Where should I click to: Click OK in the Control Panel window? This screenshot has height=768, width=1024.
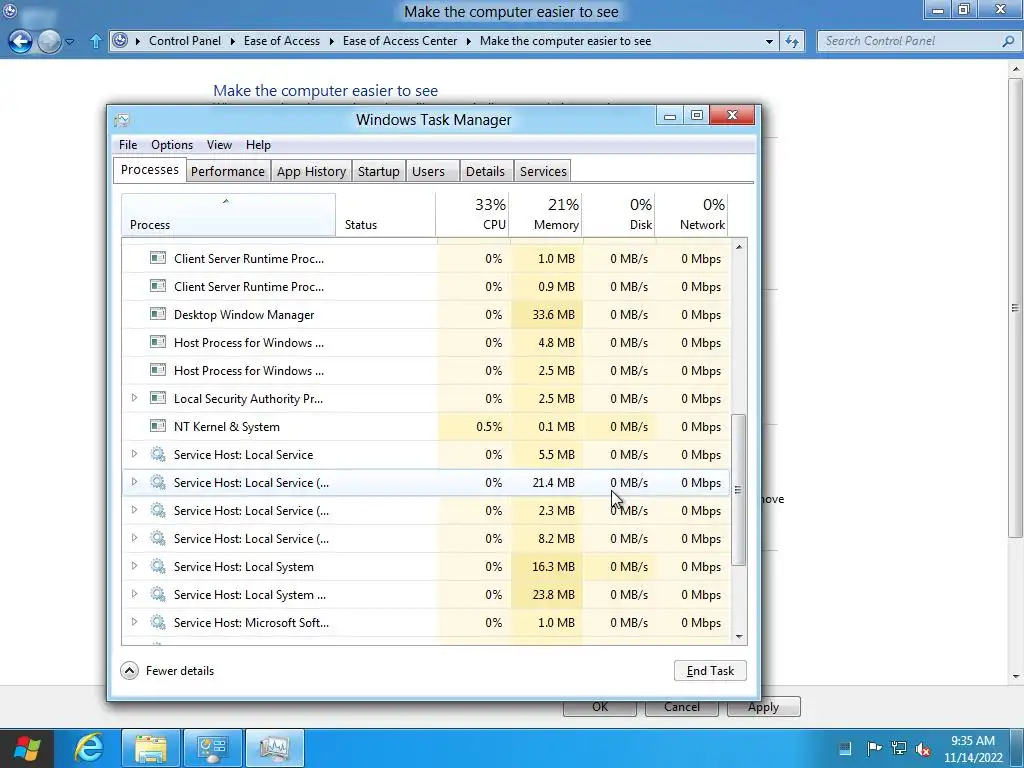(x=600, y=707)
